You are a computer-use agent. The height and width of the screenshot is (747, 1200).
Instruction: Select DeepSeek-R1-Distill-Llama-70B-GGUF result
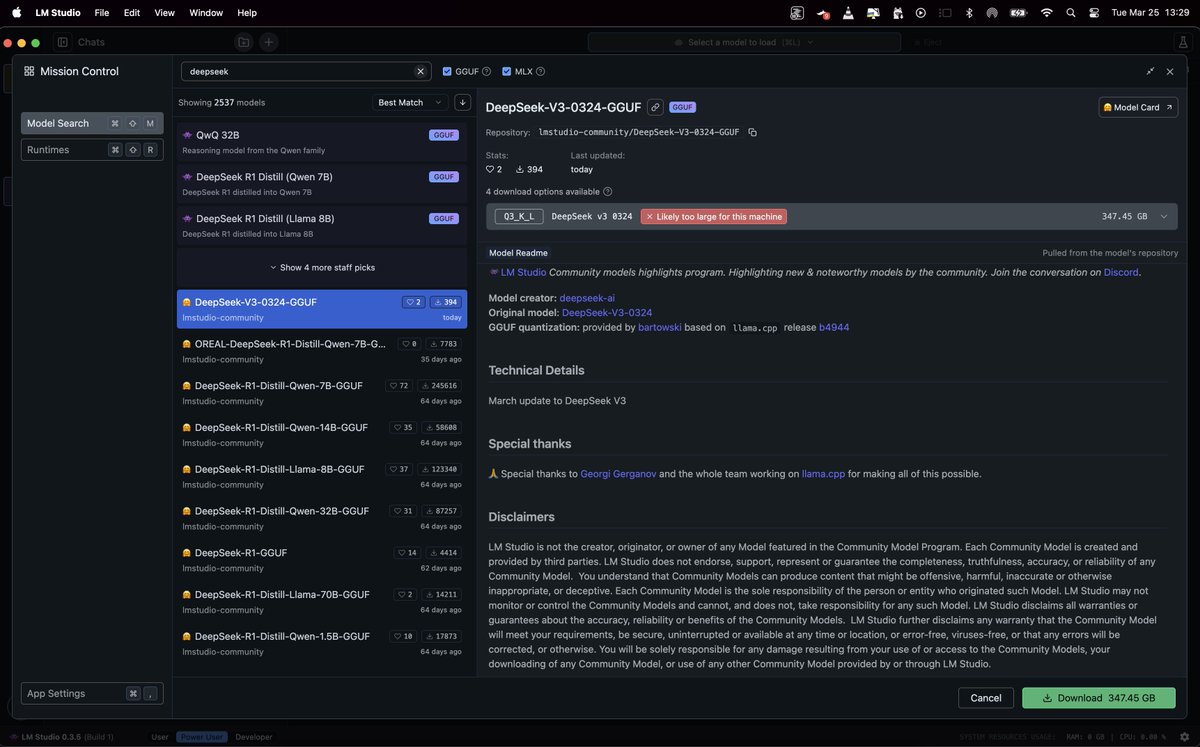tap(321, 602)
